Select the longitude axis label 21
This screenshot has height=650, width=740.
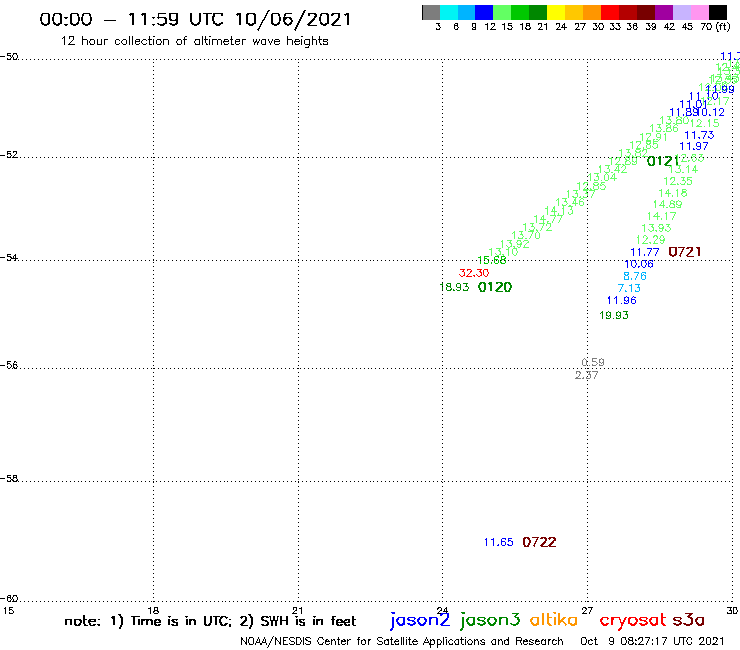pyautogui.click(x=298, y=610)
